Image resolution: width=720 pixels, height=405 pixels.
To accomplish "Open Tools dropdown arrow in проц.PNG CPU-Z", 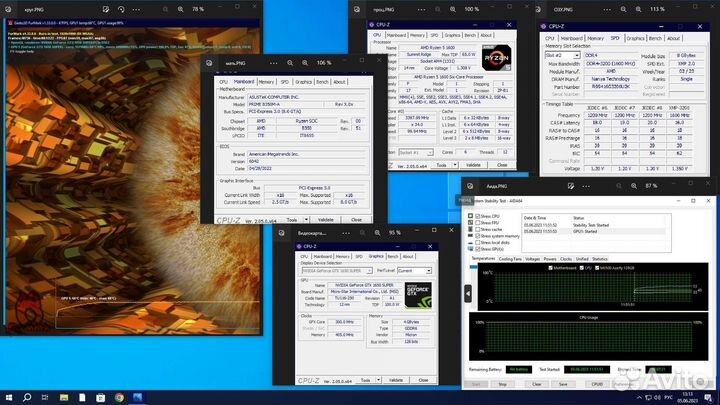I will point(455,165).
